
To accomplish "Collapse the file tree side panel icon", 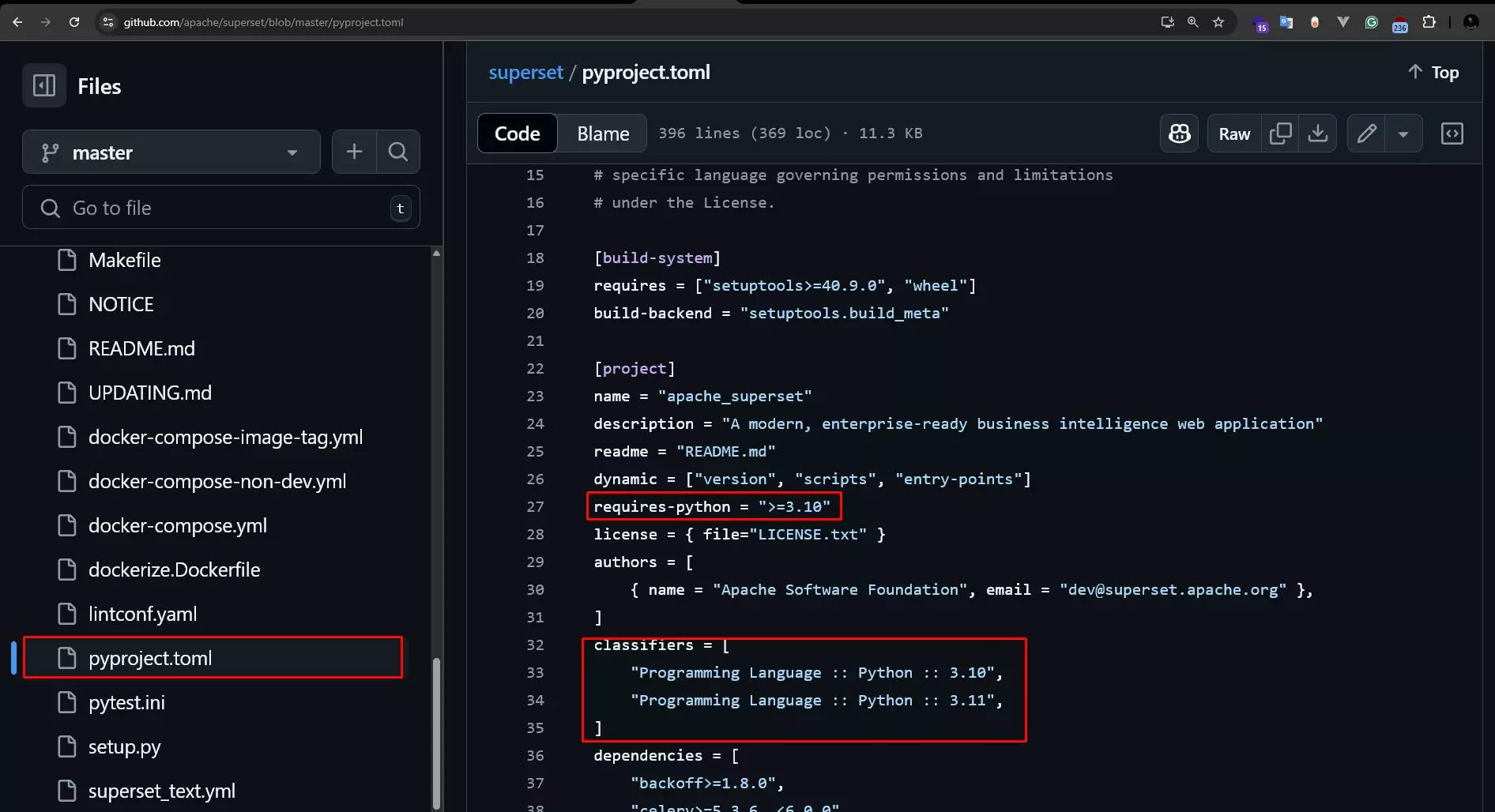I will pos(44,85).
